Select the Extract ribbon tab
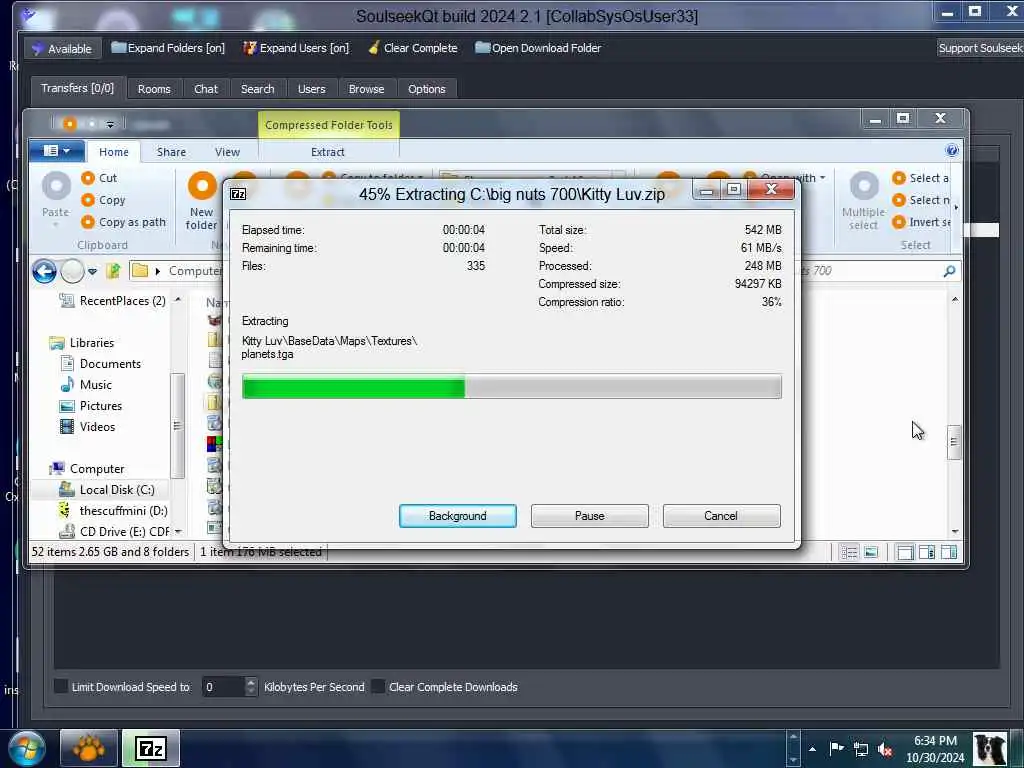Viewport: 1024px width, 768px height. pyautogui.click(x=328, y=152)
